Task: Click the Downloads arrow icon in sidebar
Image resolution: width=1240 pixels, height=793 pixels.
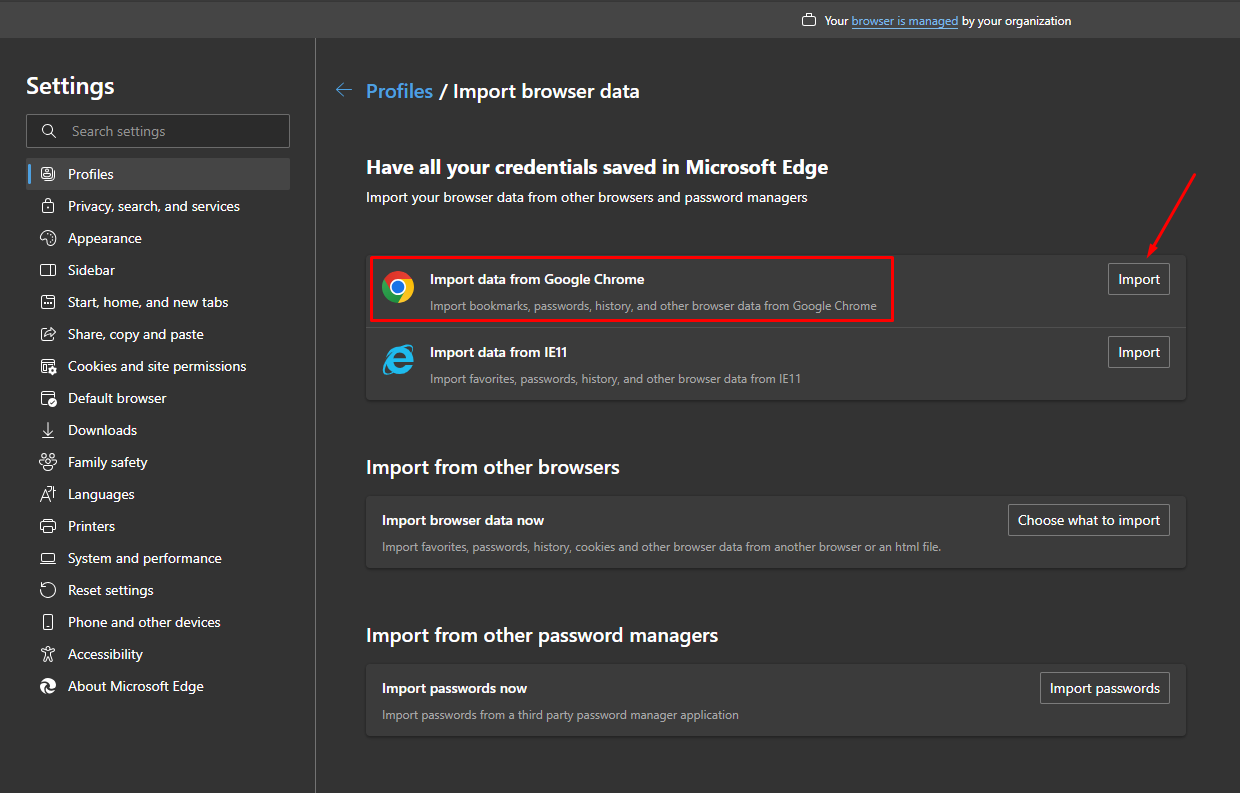Action: [x=47, y=430]
